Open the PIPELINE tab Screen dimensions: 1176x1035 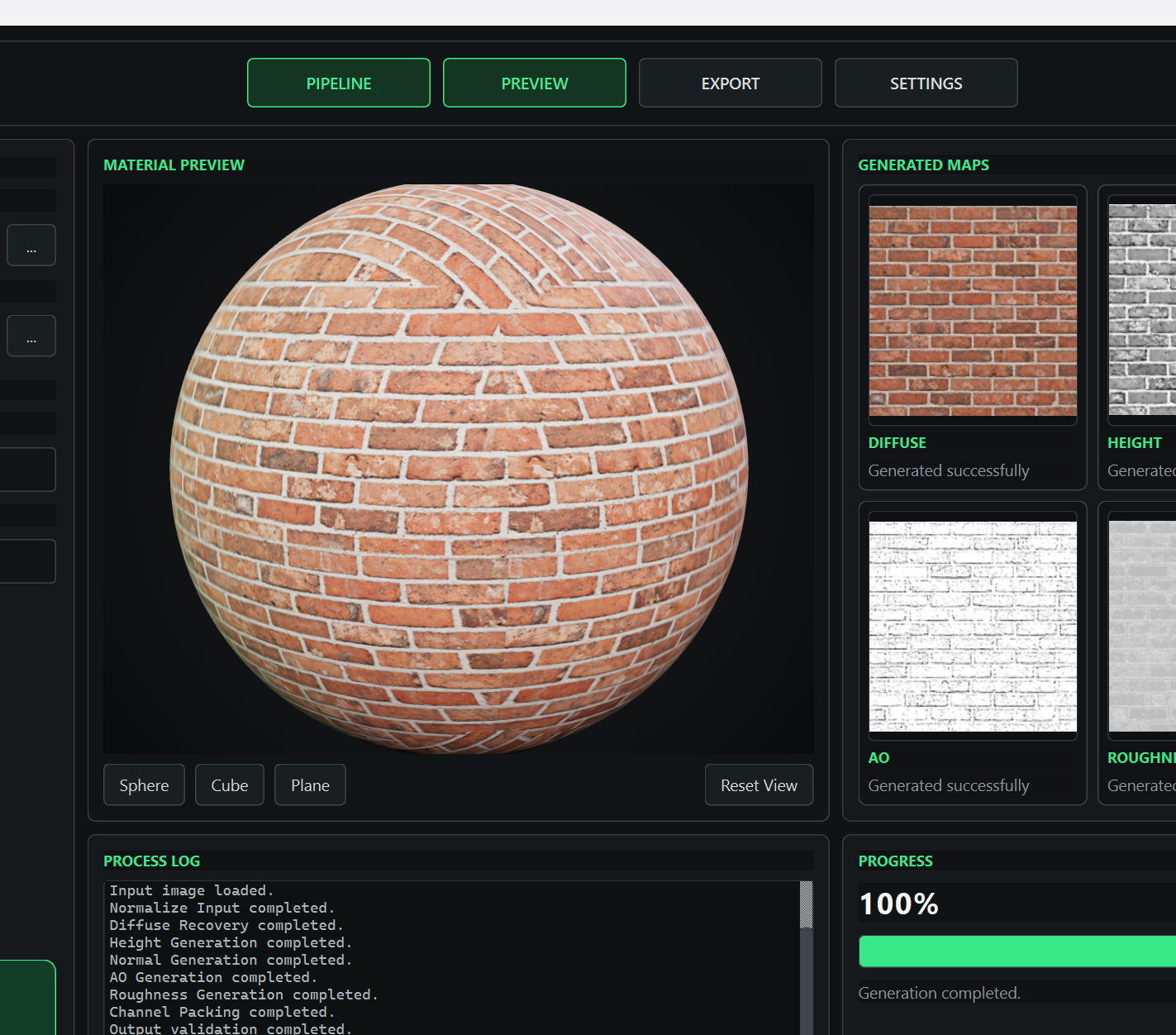click(x=339, y=83)
